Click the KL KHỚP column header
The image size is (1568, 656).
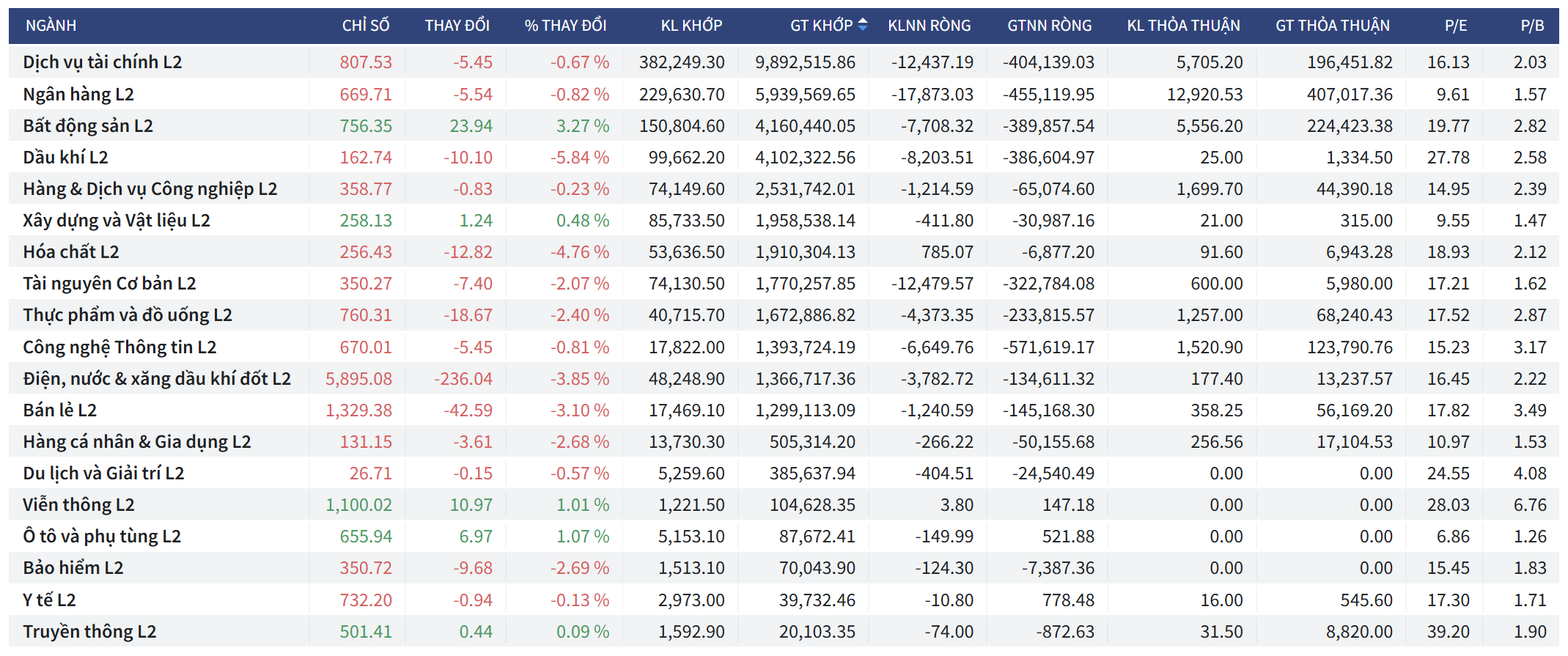tap(691, 26)
